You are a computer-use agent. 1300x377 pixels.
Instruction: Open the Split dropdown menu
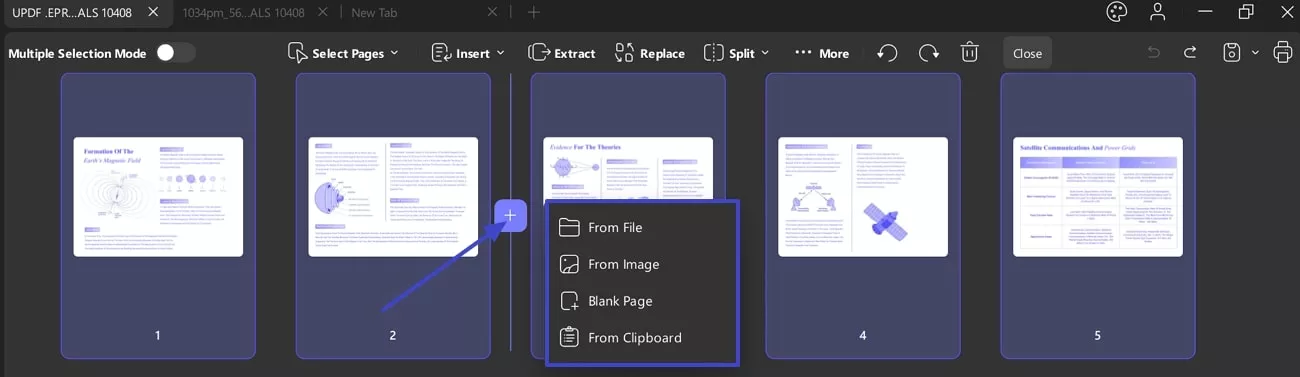click(737, 53)
